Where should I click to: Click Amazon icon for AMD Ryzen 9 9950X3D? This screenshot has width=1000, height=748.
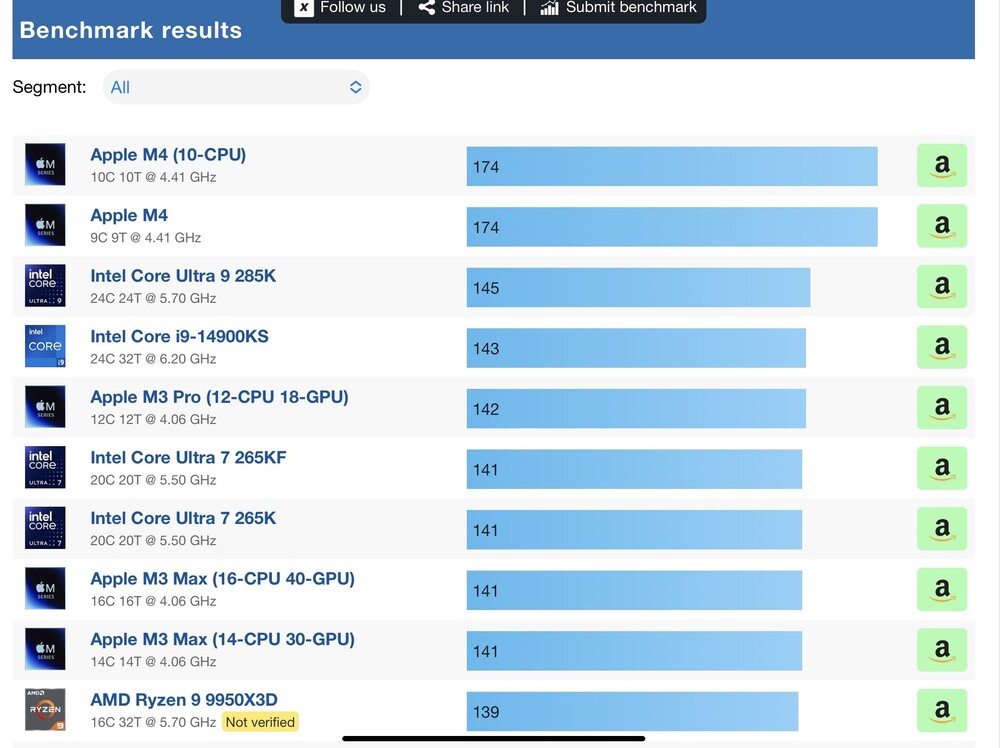942,711
